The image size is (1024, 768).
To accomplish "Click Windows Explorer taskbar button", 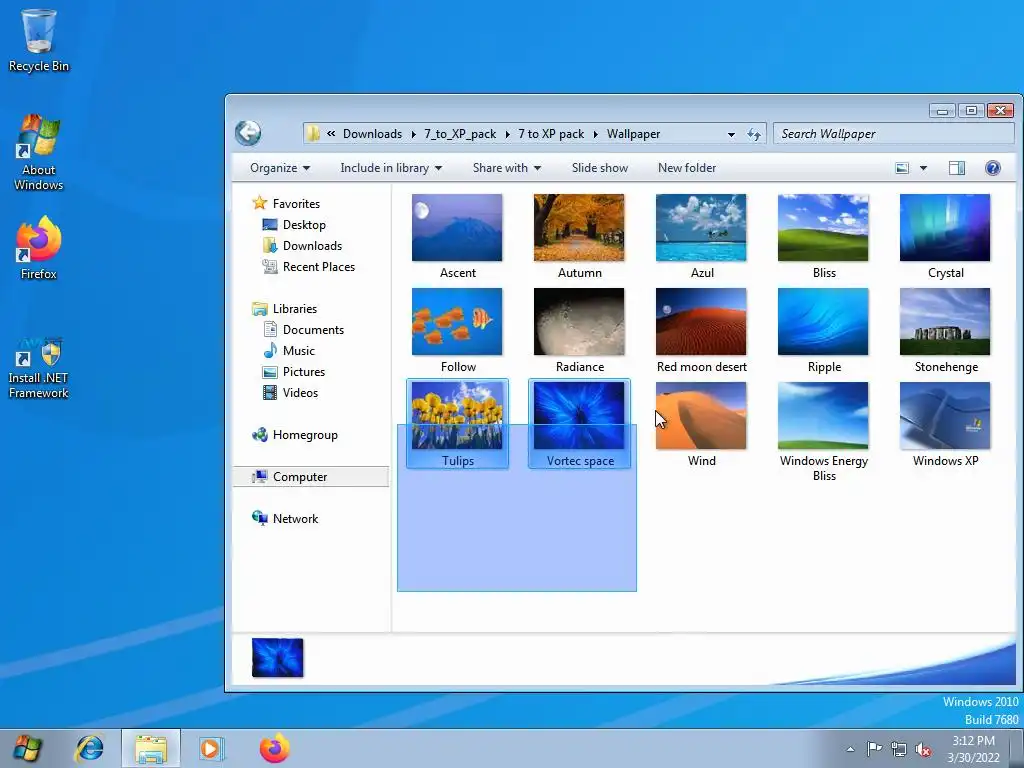I will click(151, 748).
